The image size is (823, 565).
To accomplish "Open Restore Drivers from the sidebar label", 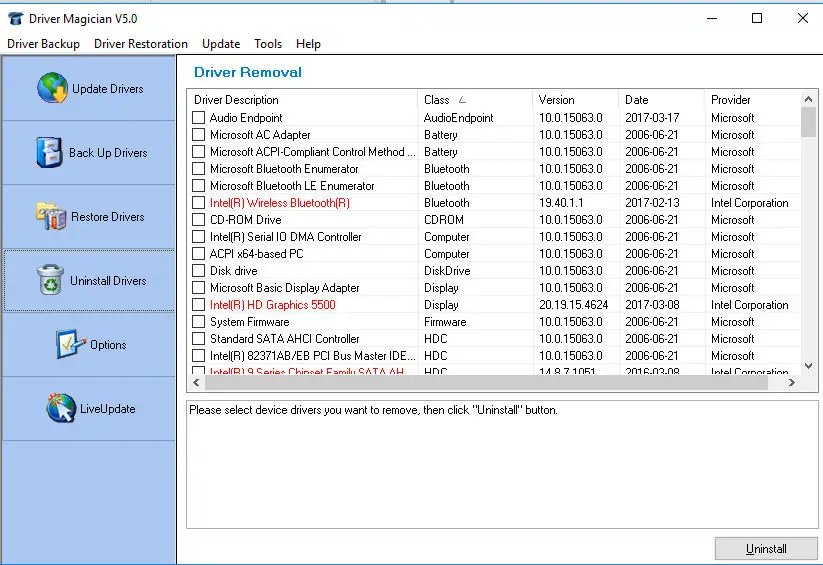I will click(x=108, y=217).
